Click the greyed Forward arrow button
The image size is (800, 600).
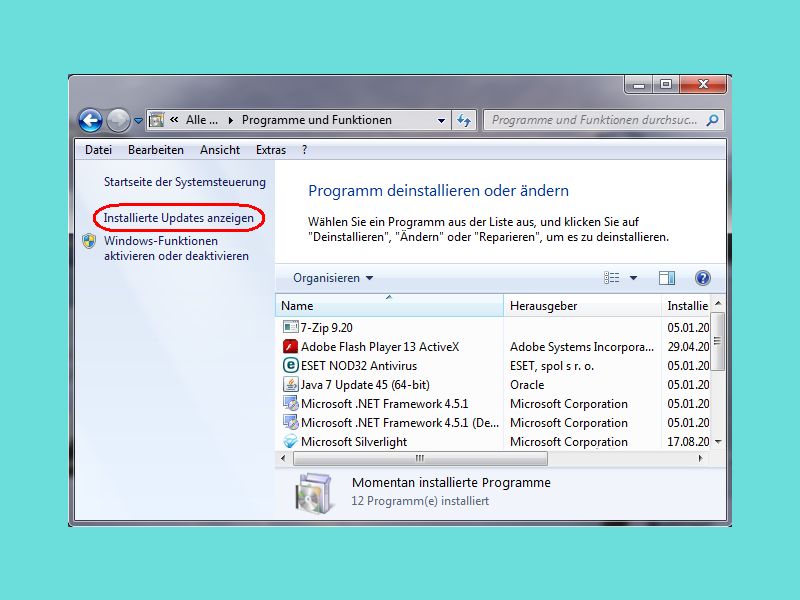(118, 120)
